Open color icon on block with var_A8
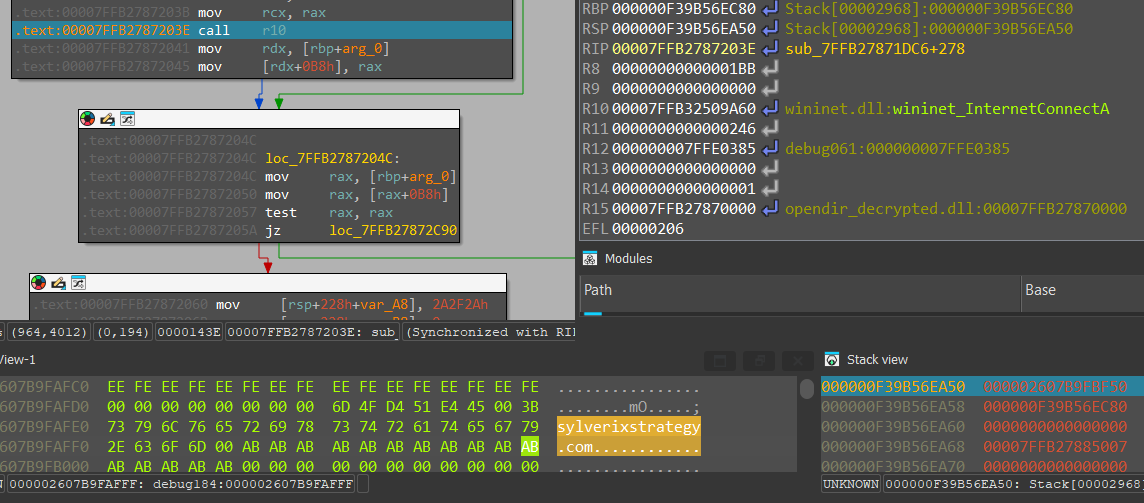The width and height of the screenshot is (1144, 503). click(39, 283)
